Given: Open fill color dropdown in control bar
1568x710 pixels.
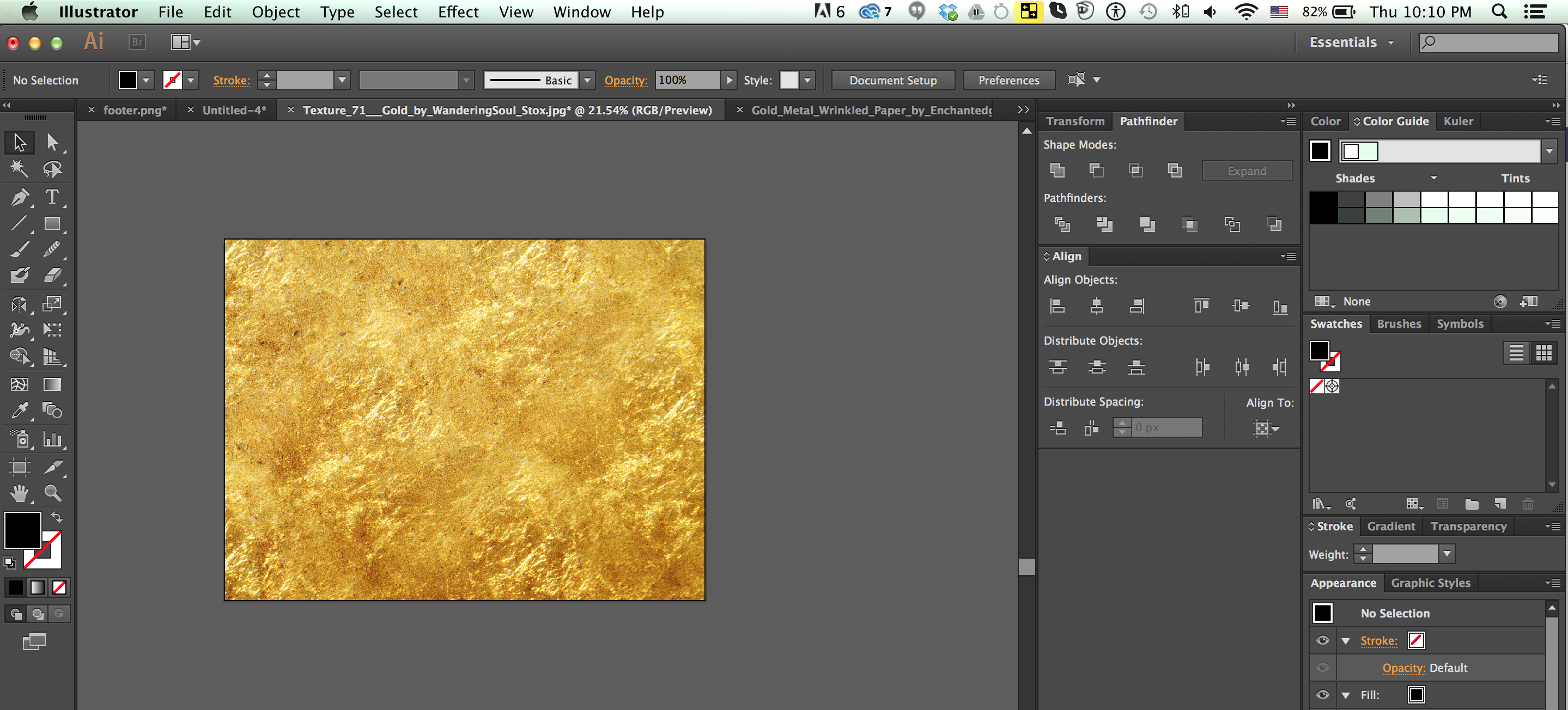Looking at the screenshot, I should tap(146, 79).
